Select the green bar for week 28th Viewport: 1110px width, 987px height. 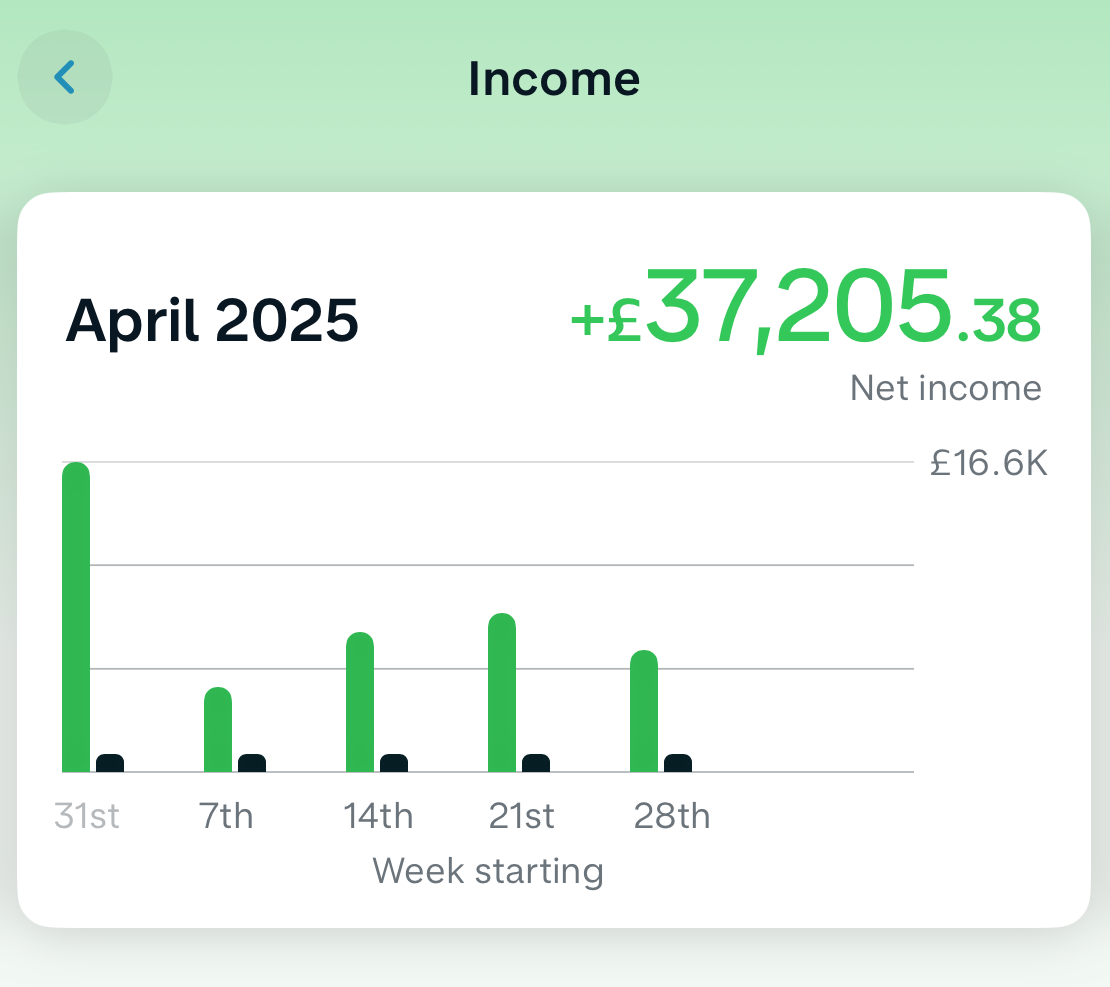pos(644,711)
